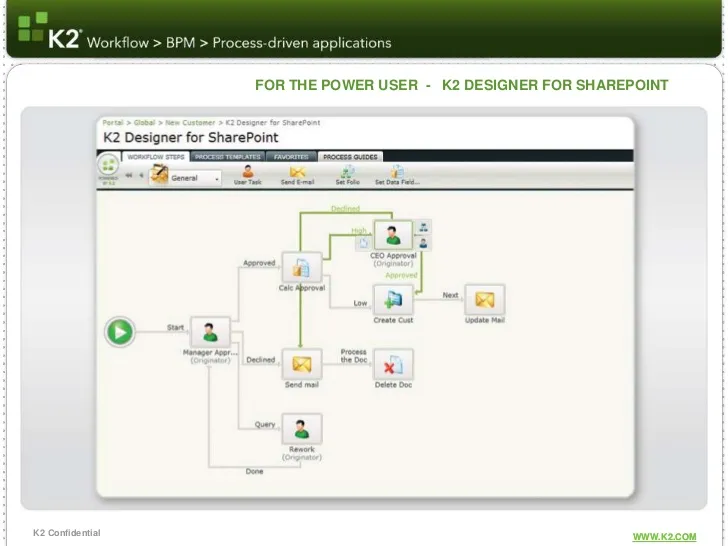Switch to the Process Templates tab
This screenshot has width=728, height=546.
[x=228, y=157]
